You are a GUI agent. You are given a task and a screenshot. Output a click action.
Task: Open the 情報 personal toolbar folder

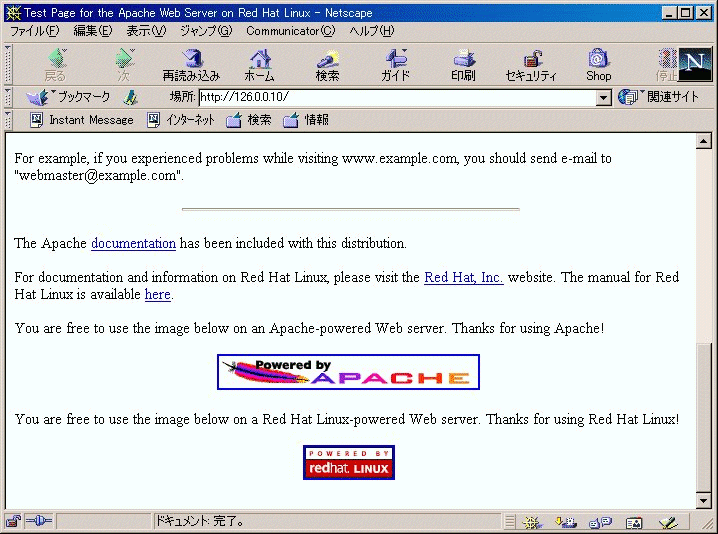[x=306, y=120]
